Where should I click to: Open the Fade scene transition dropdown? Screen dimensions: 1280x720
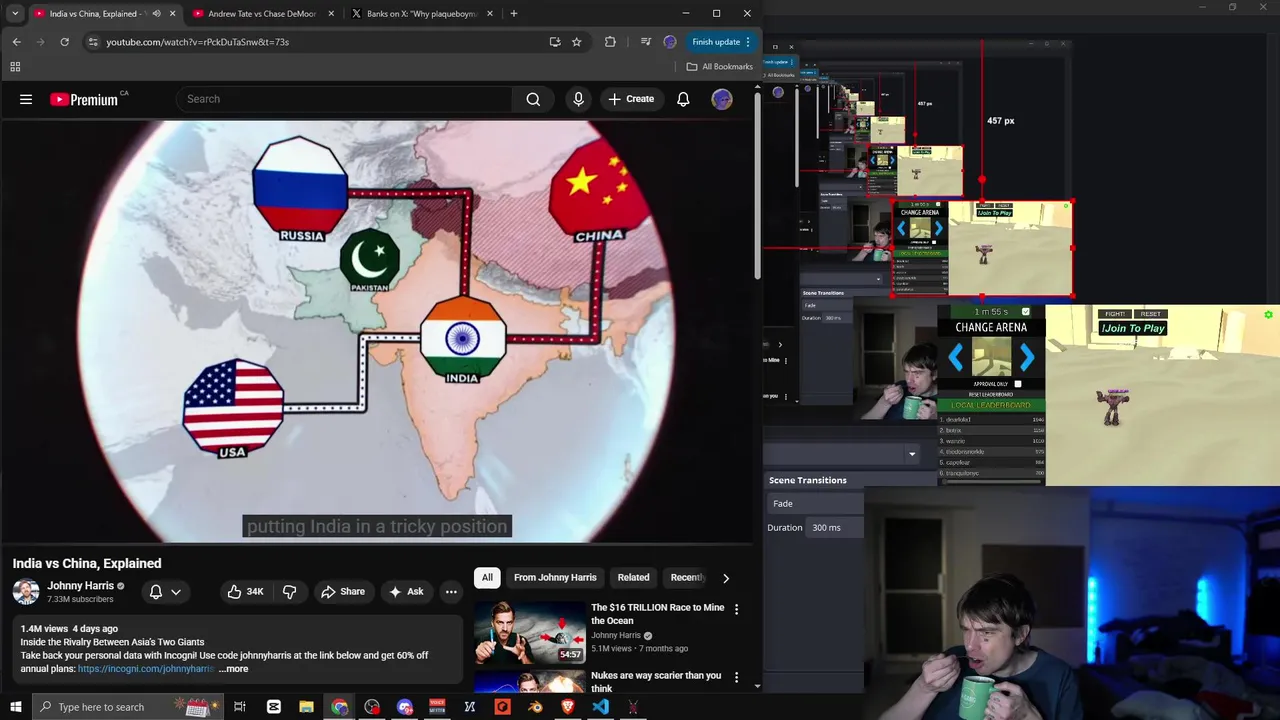pyautogui.click(x=816, y=503)
